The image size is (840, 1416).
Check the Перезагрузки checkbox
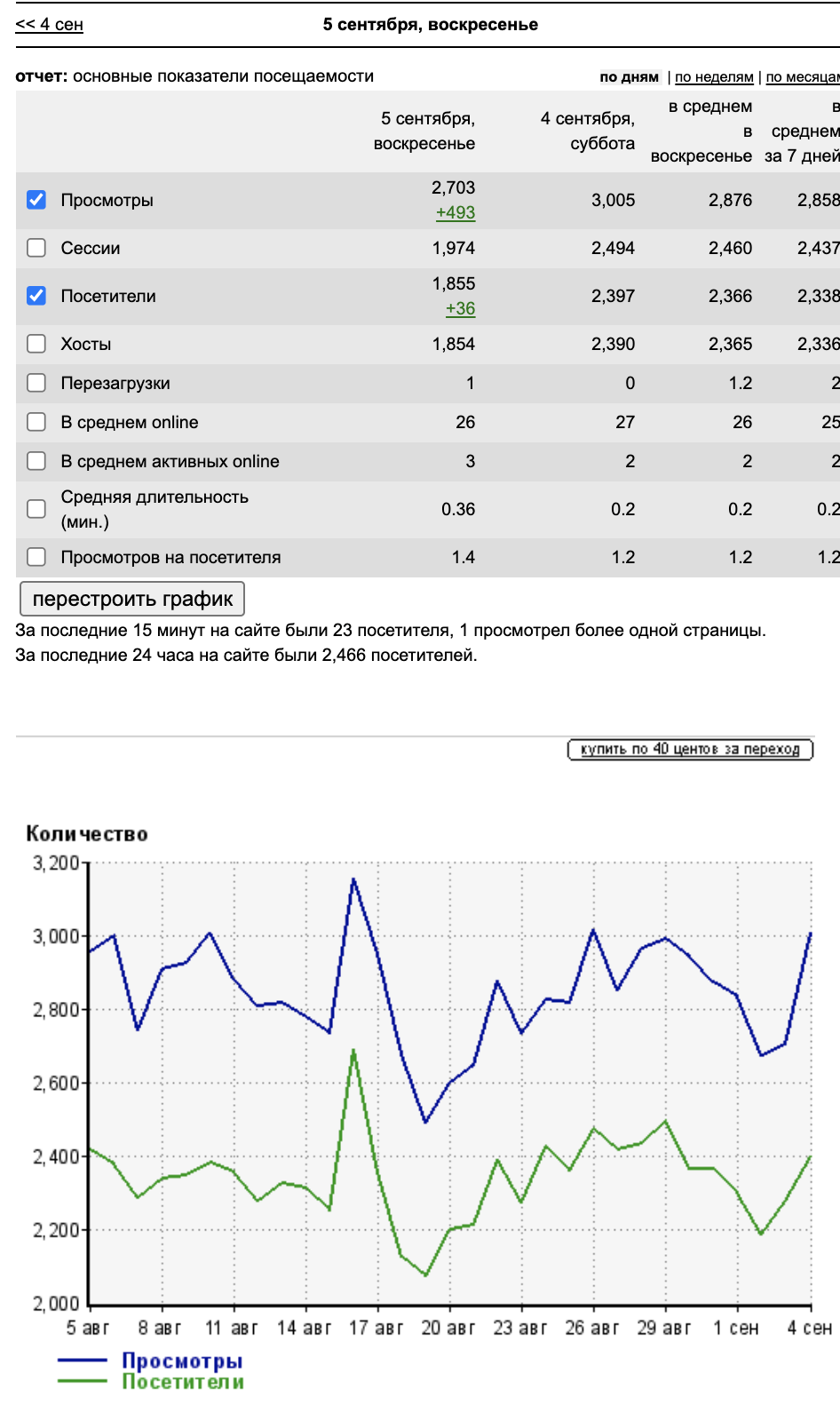click(36, 383)
